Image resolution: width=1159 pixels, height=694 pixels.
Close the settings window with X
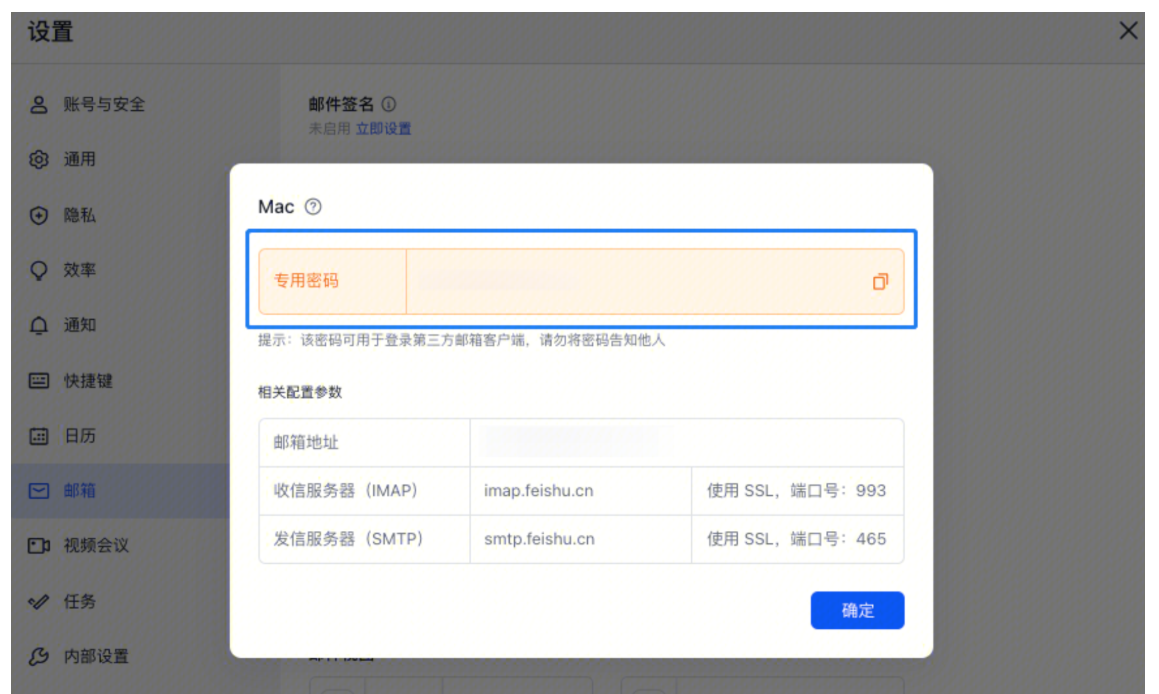click(x=1128, y=31)
